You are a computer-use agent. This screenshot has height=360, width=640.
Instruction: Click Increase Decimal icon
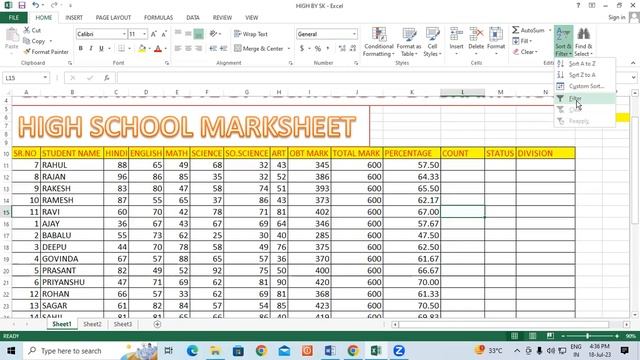pos(342,49)
